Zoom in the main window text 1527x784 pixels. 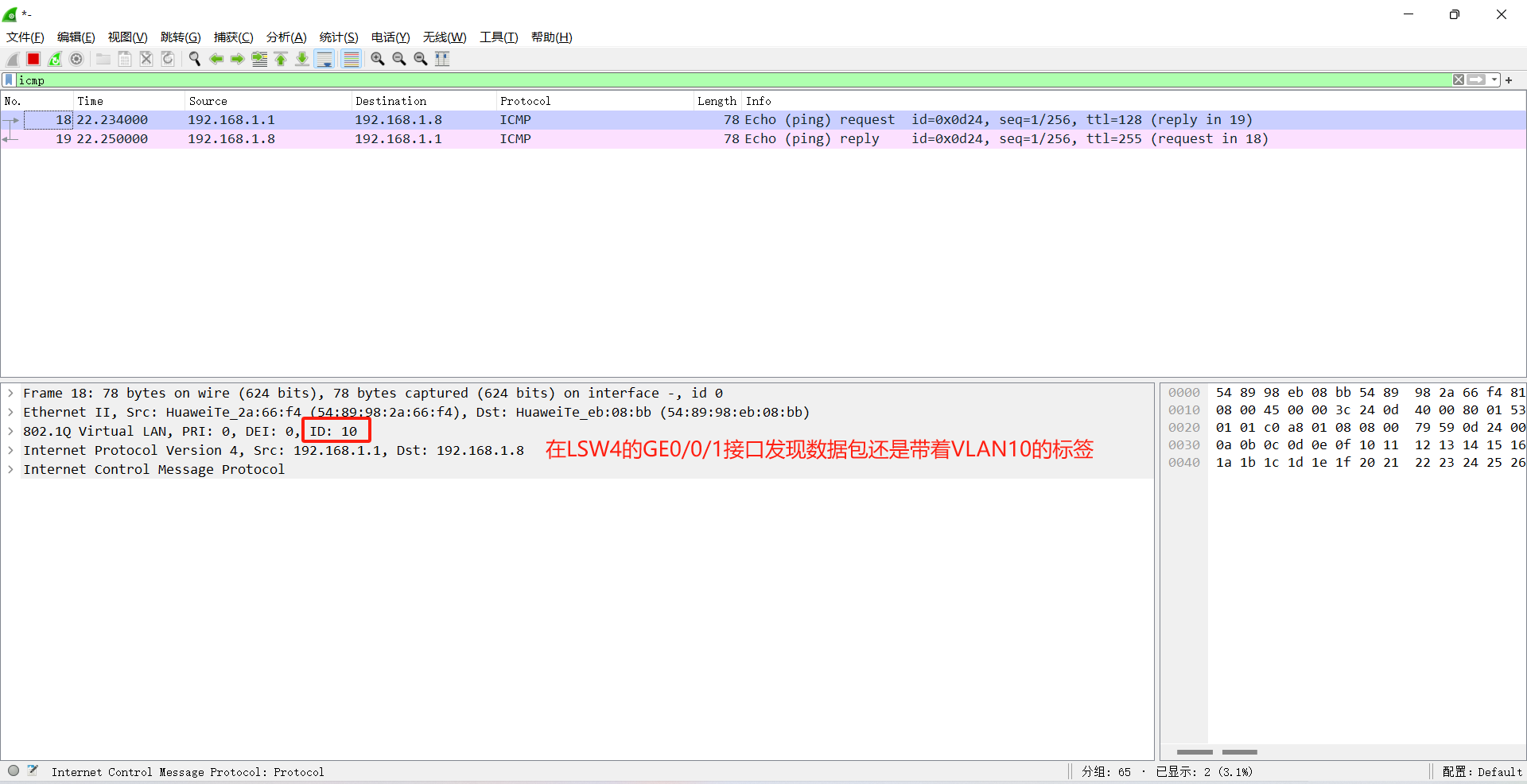[378, 59]
